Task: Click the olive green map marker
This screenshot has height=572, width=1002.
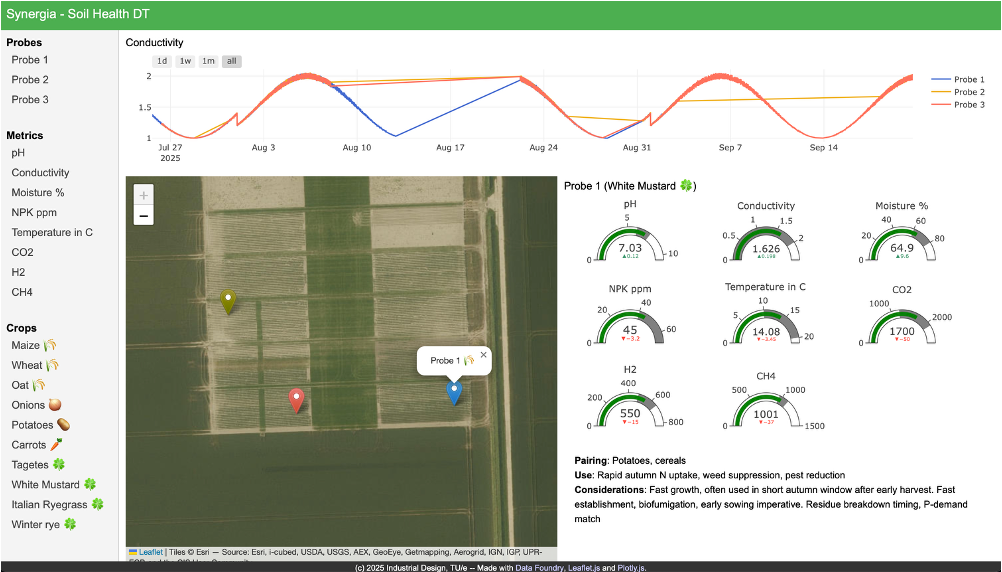Action: 228,301
